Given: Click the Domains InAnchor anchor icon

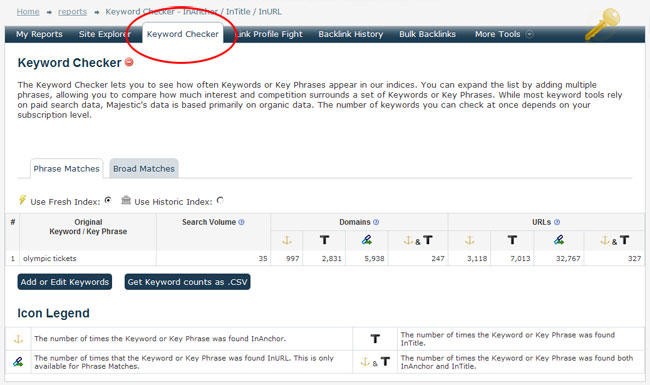Looking at the screenshot, I should [x=287, y=240].
